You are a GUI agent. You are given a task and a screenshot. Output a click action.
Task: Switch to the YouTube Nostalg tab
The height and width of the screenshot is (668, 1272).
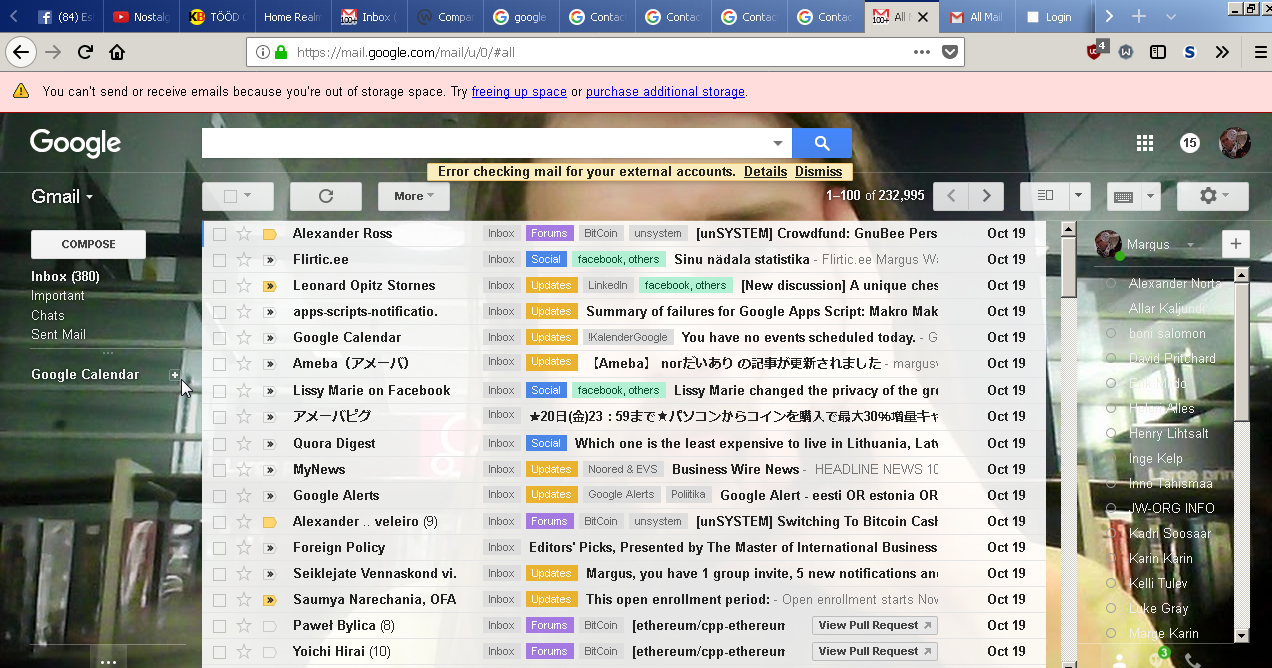pos(142,17)
